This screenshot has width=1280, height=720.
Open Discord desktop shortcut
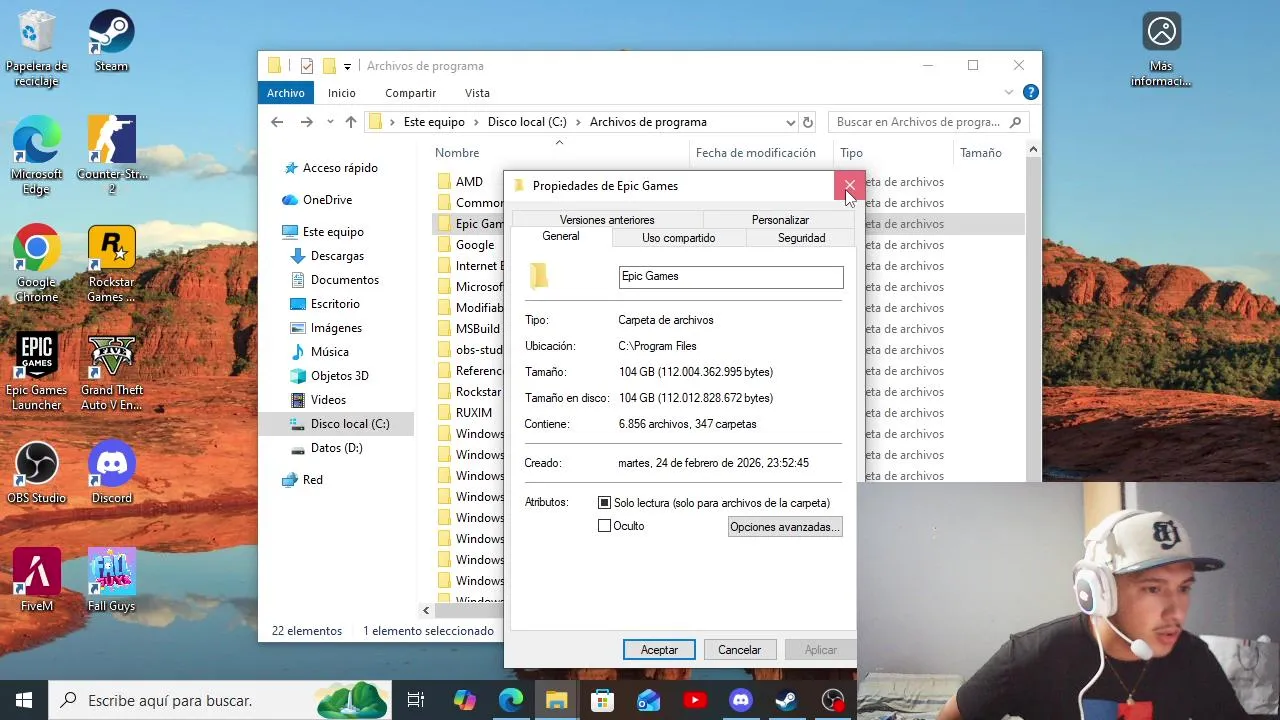[x=112, y=472]
